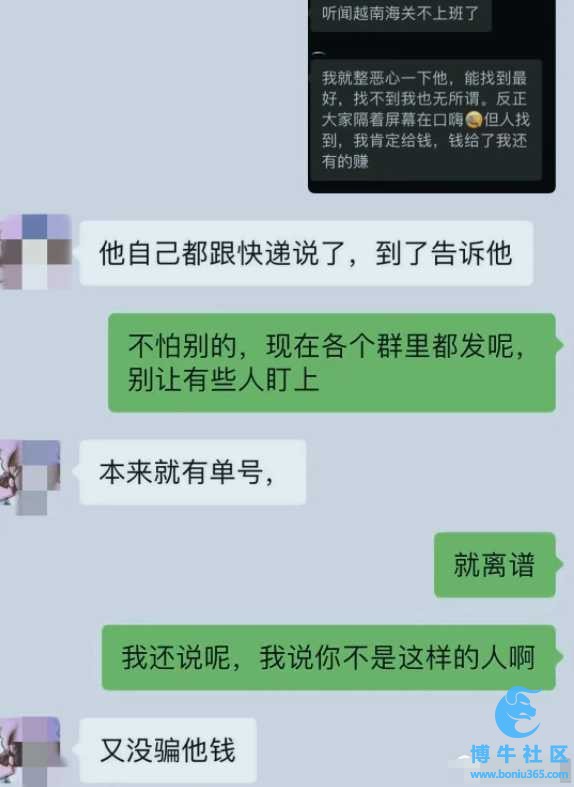Tap avatar beside '他自己都跟快递说了' message
The height and width of the screenshot is (787, 574).
(35, 252)
